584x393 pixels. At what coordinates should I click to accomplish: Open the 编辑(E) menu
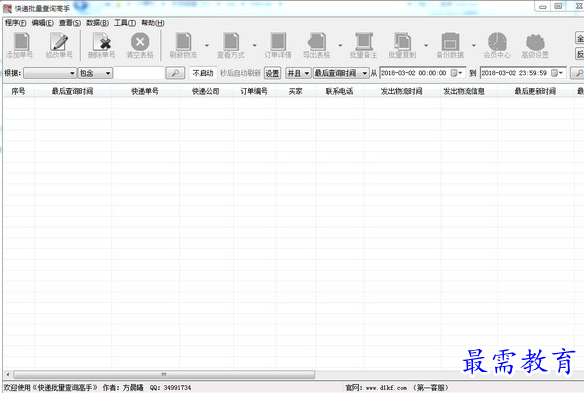42,23
